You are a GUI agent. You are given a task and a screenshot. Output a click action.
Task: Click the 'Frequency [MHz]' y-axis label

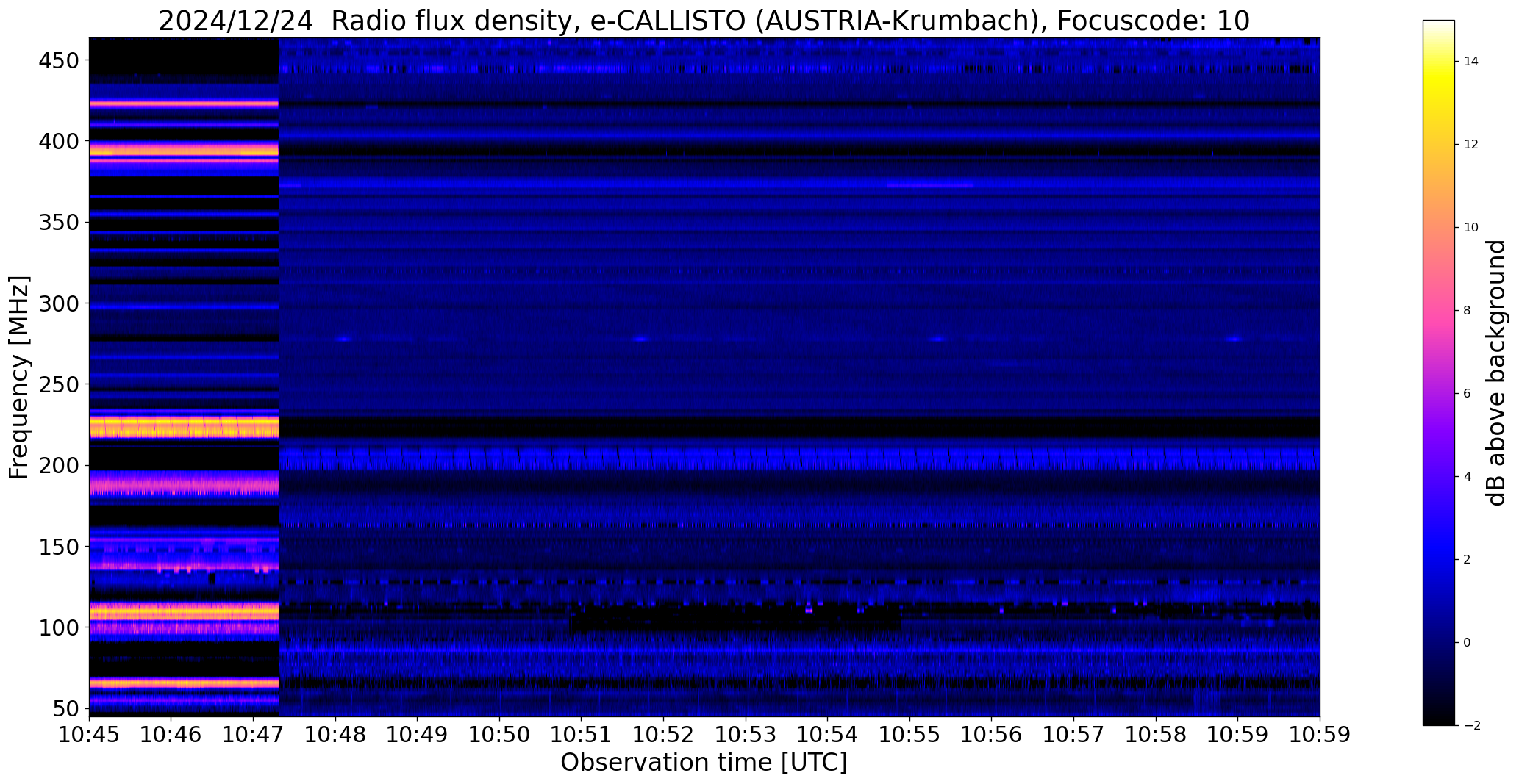point(20,377)
